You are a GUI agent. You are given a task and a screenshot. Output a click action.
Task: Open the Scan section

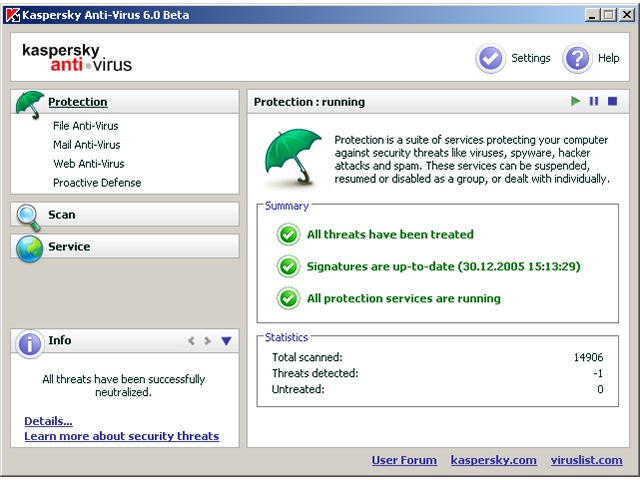62,214
